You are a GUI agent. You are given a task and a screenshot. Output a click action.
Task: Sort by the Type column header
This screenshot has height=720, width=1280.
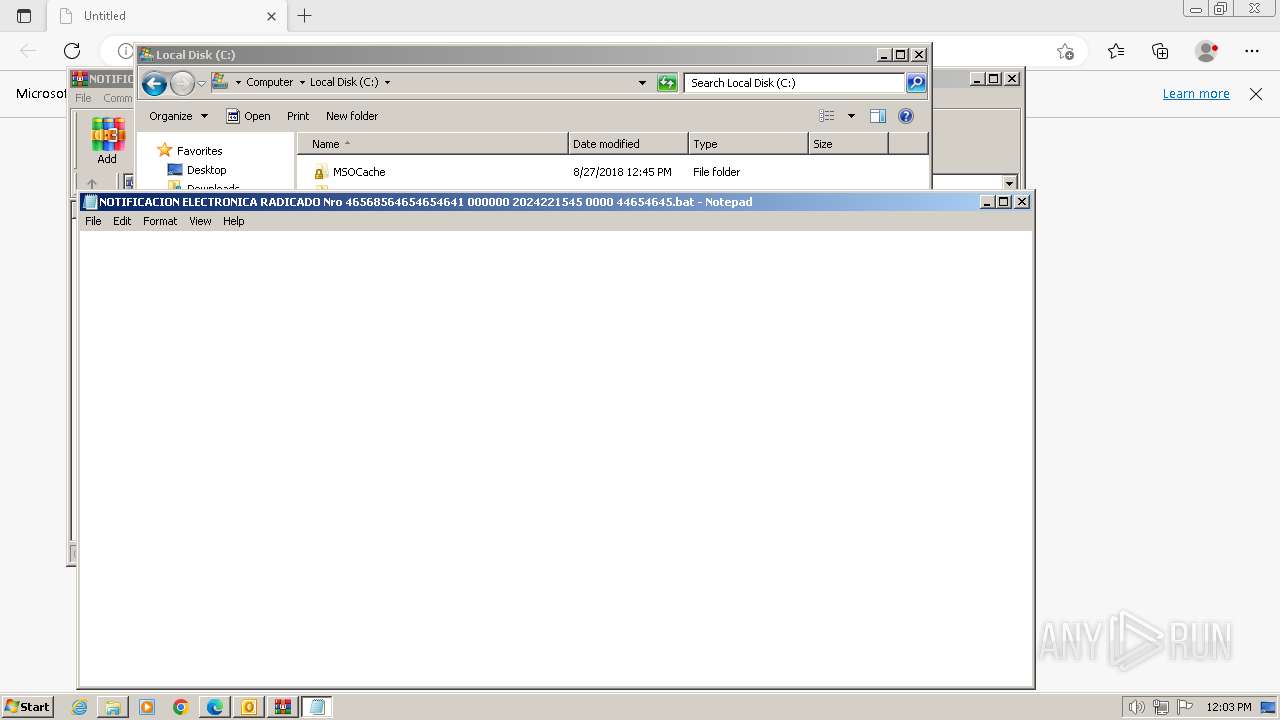(x=748, y=144)
